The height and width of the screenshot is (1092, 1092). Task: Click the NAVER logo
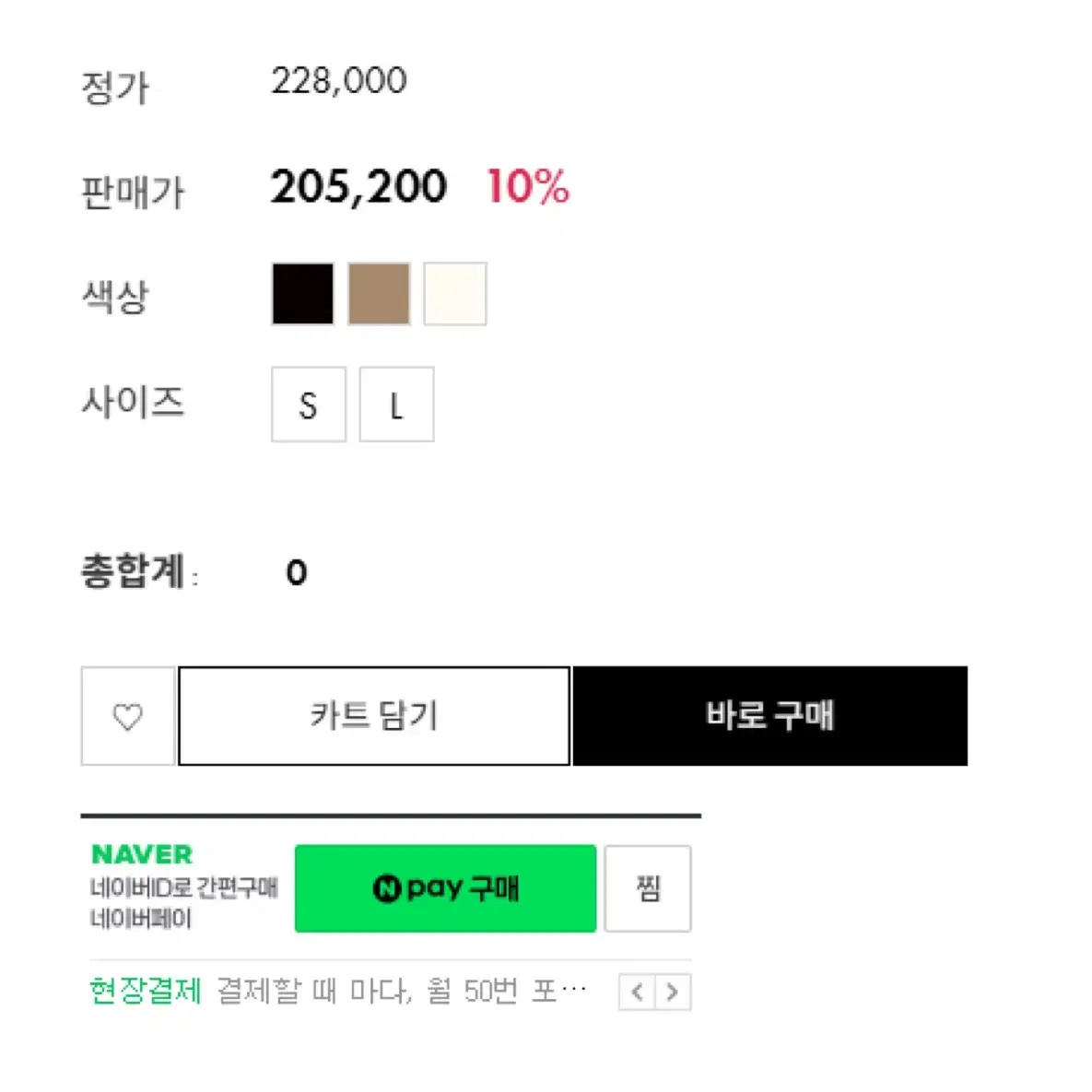tap(142, 854)
